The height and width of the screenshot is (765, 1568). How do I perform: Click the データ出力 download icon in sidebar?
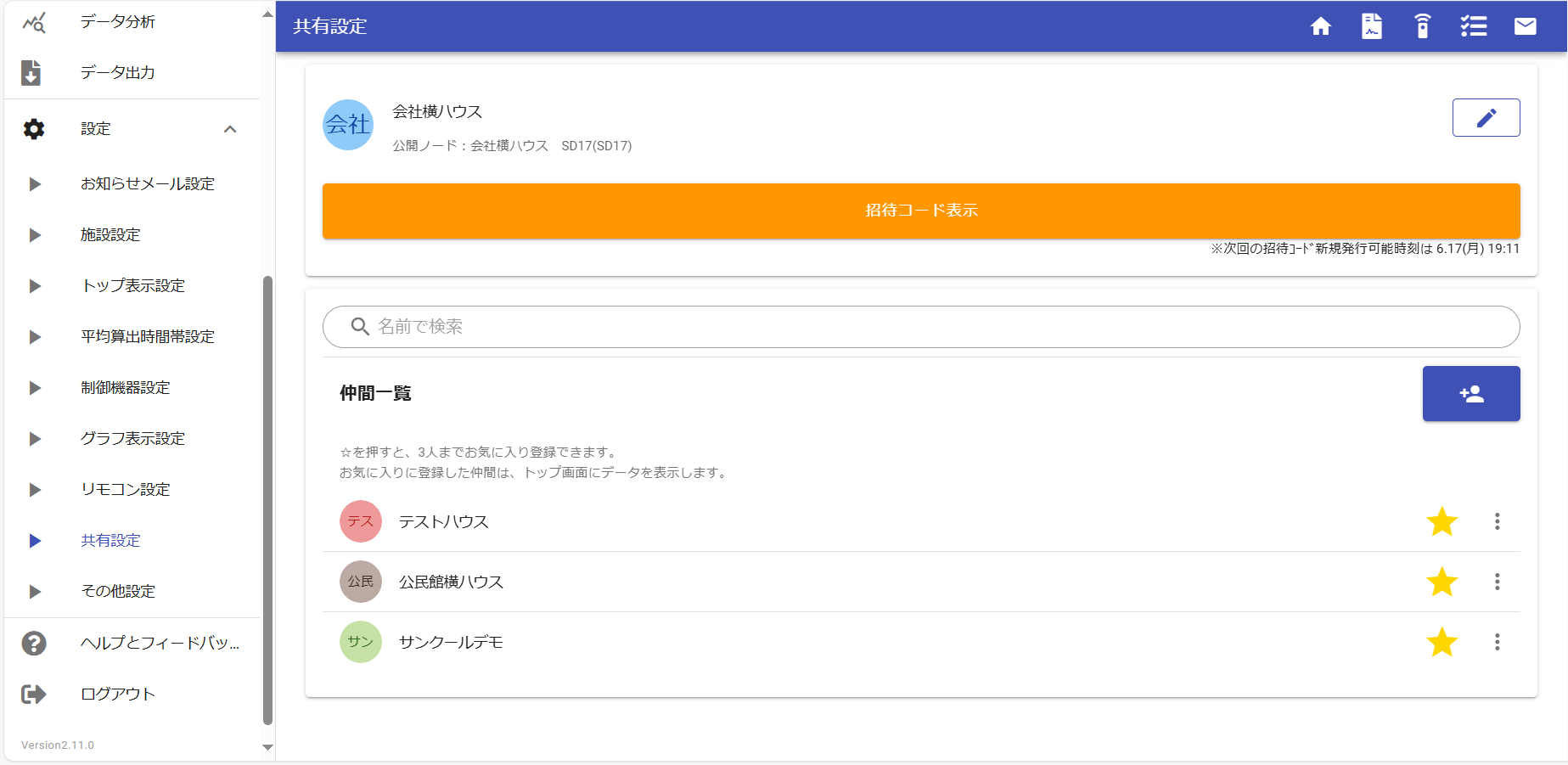(x=31, y=73)
